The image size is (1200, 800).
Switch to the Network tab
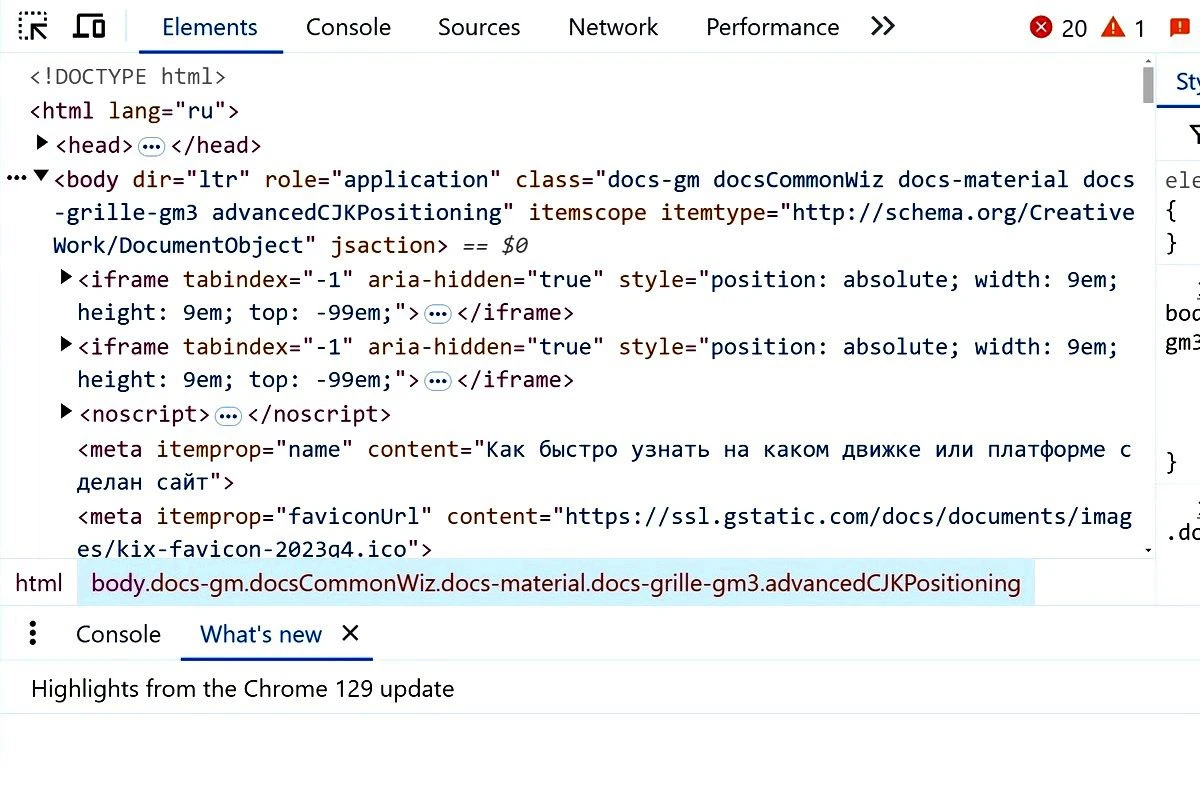tap(613, 28)
